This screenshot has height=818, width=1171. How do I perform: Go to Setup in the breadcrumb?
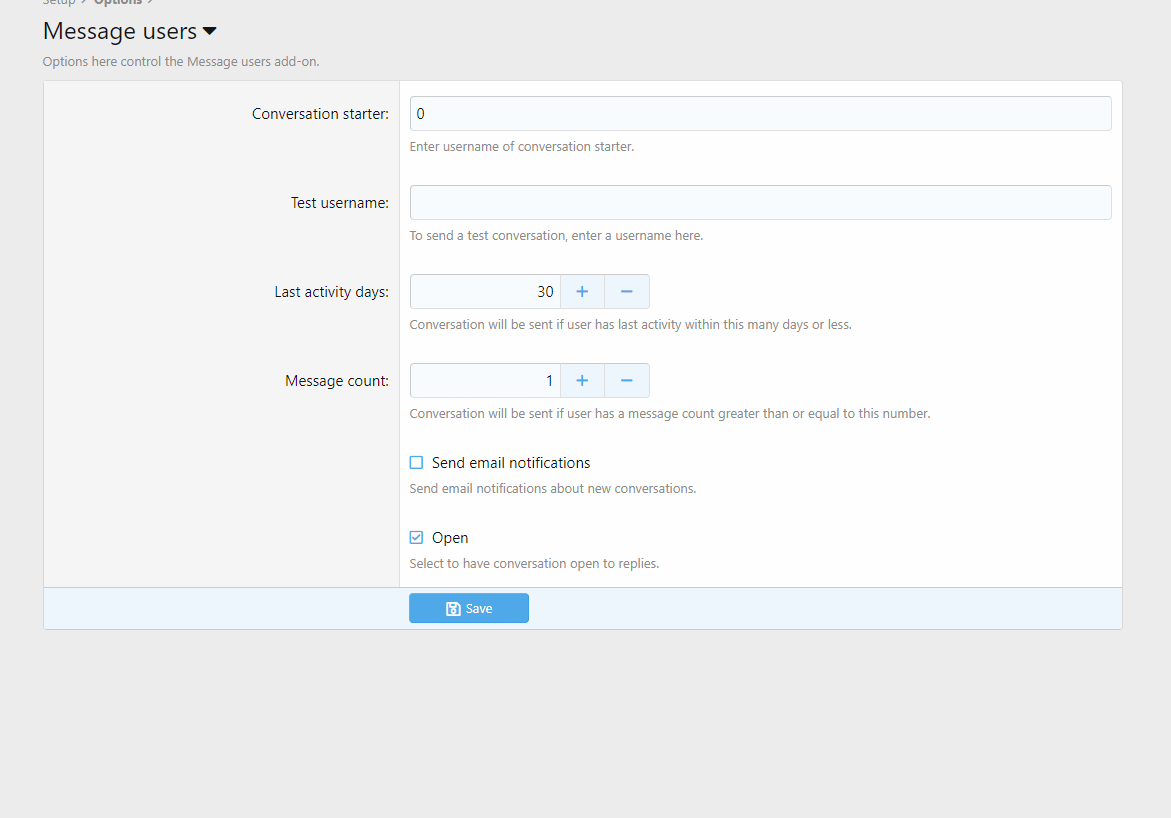click(x=59, y=3)
